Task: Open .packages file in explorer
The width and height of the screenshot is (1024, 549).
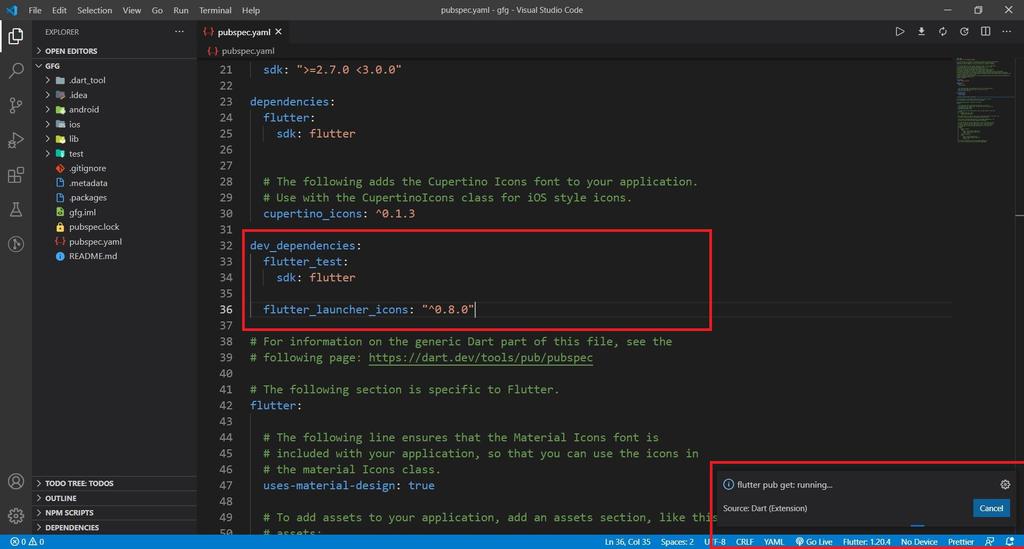Action: click(x=114, y=198)
